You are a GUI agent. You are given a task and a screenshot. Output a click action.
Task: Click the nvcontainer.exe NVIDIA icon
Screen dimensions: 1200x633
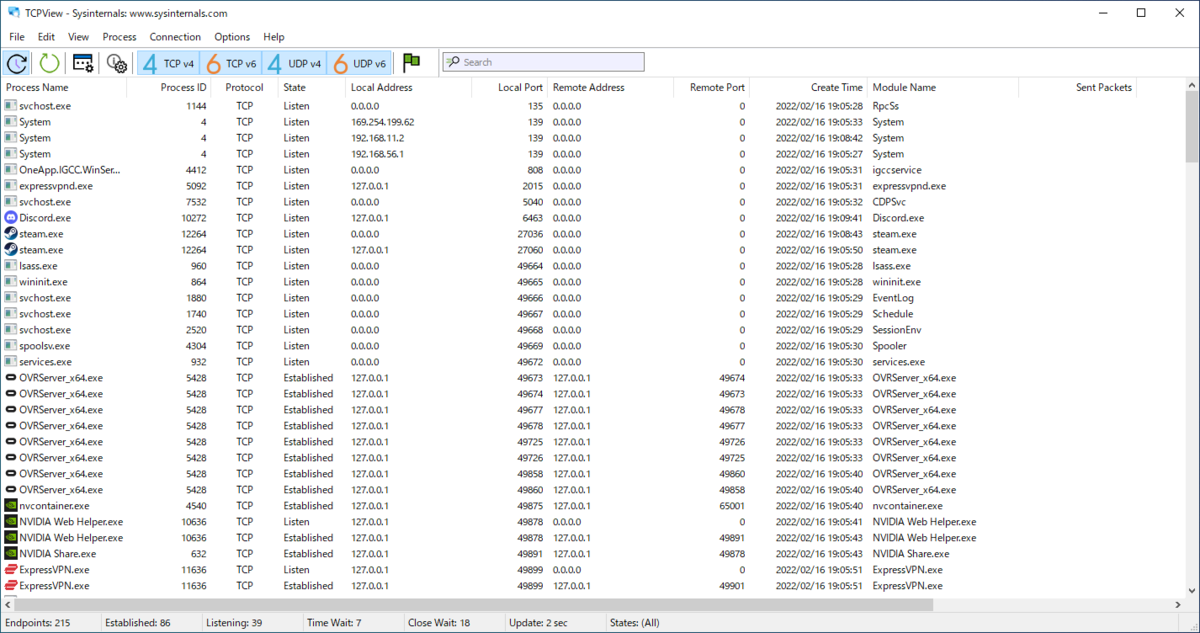point(11,505)
